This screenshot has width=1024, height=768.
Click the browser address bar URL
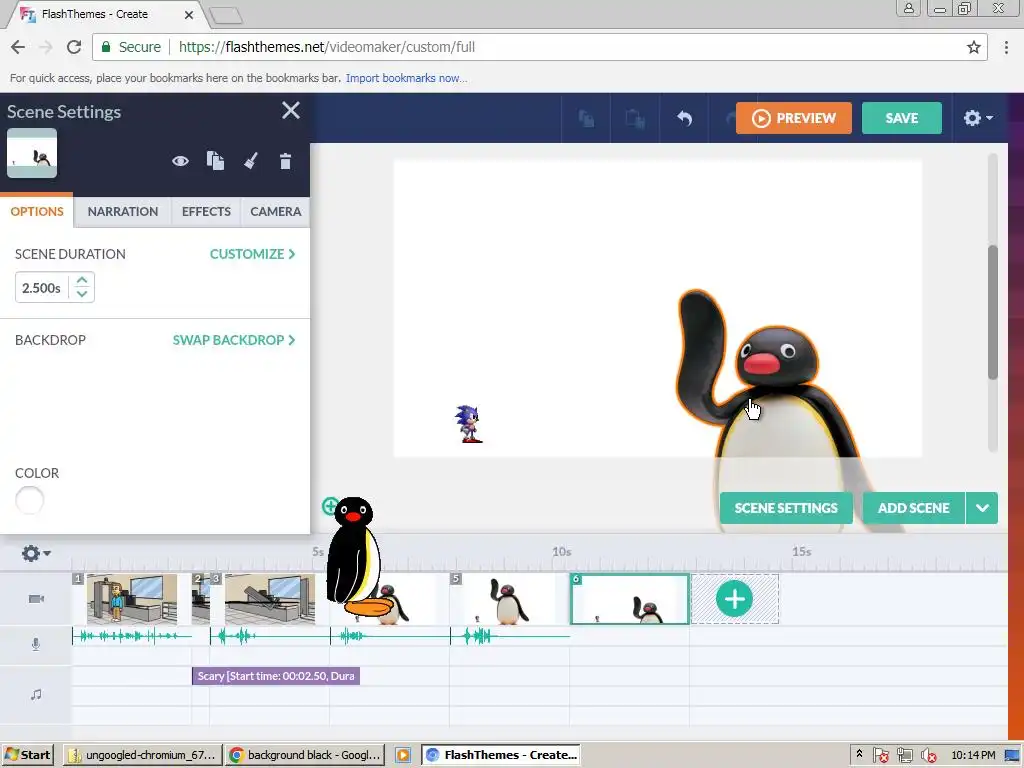[327, 47]
